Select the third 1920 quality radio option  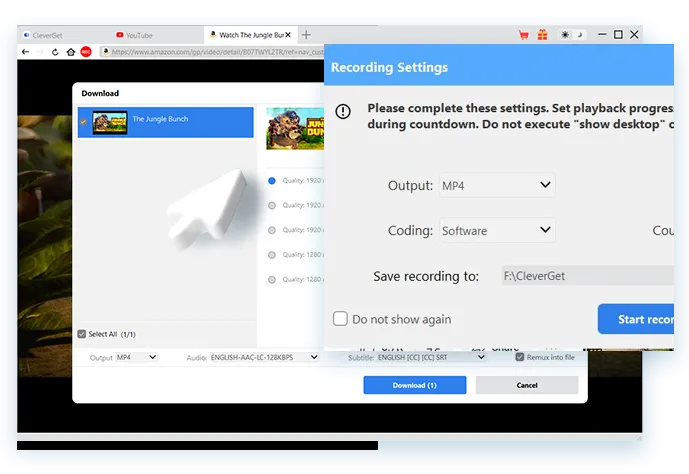pyautogui.click(x=272, y=230)
